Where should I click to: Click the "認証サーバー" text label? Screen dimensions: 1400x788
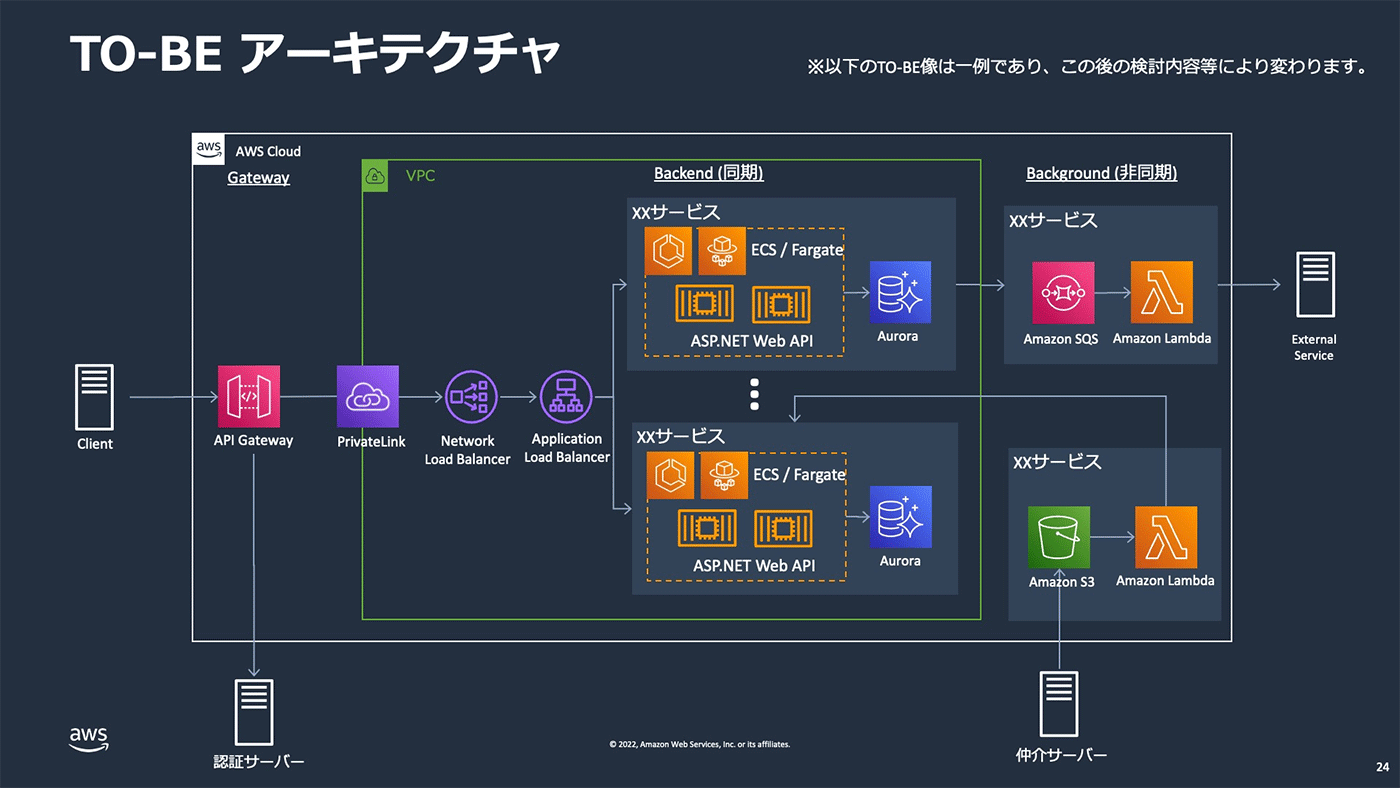click(x=259, y=762)
